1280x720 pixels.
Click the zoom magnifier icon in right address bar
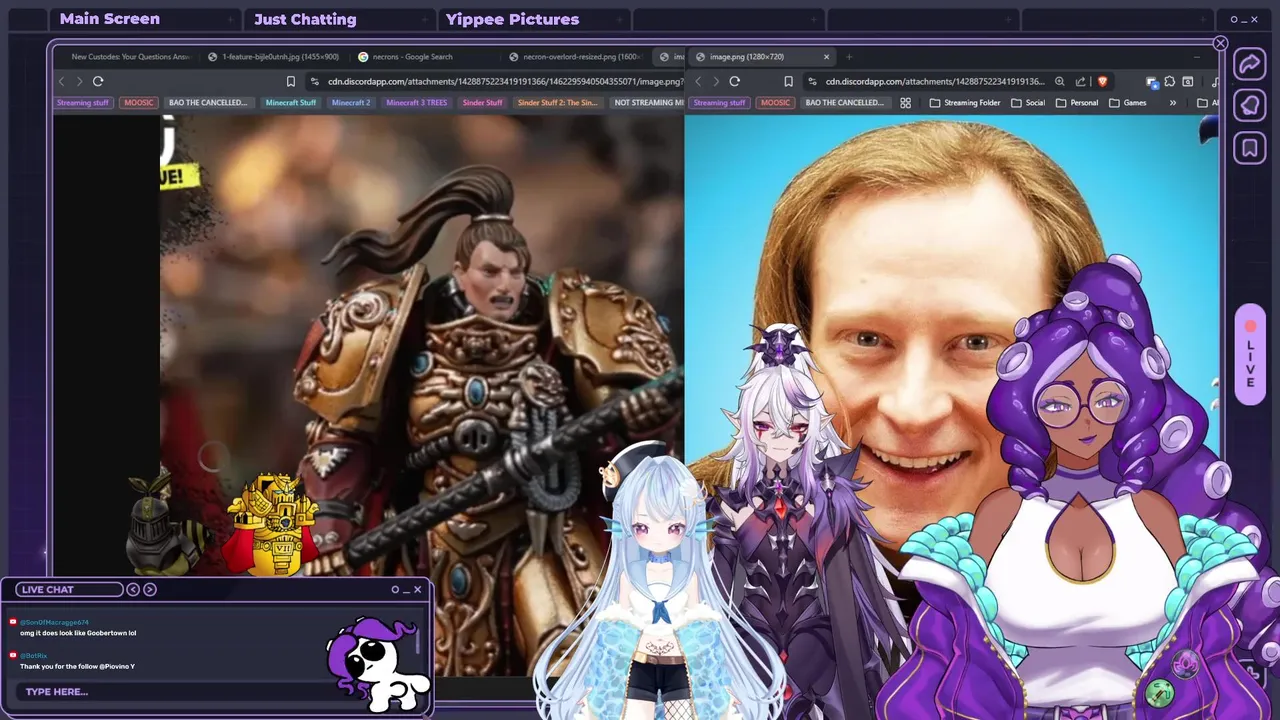coord(1060,82)
